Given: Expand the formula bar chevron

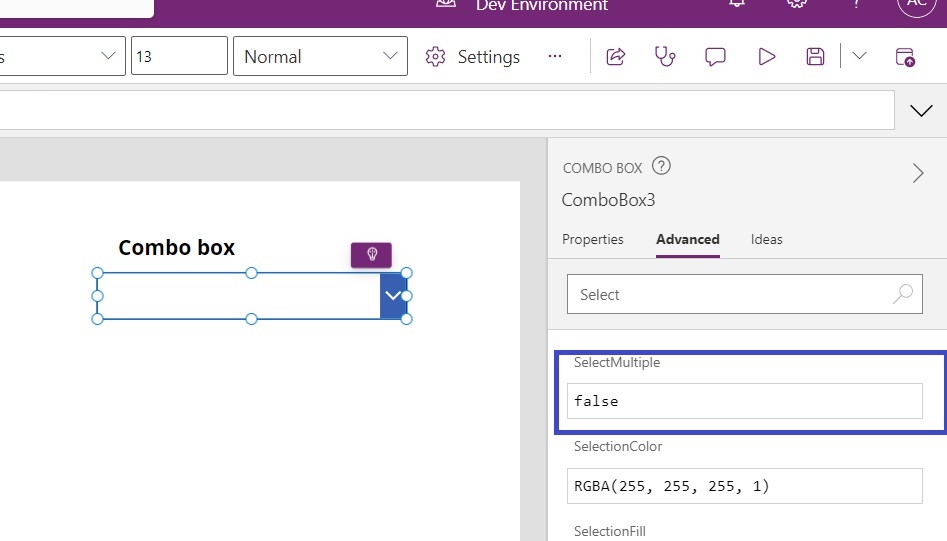Looking at the screenshot, I should pos(921,111).
